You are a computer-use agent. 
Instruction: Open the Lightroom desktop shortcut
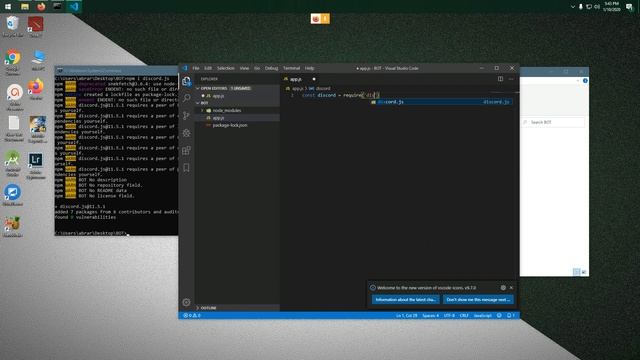pos(36,166)
